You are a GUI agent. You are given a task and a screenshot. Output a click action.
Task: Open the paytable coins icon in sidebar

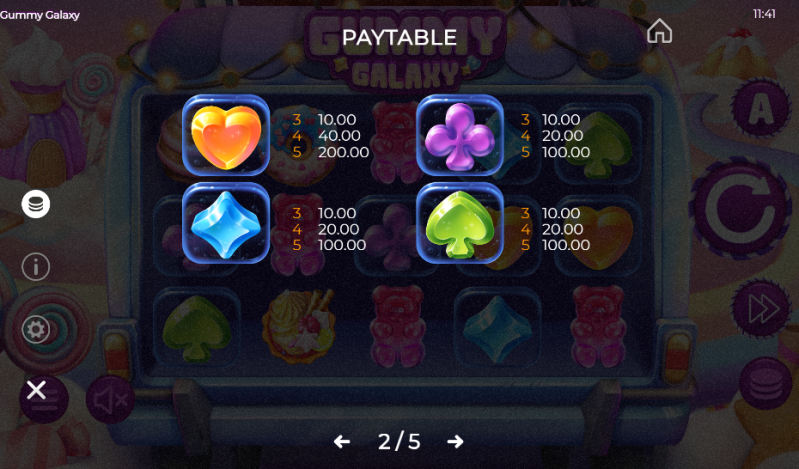36,204
